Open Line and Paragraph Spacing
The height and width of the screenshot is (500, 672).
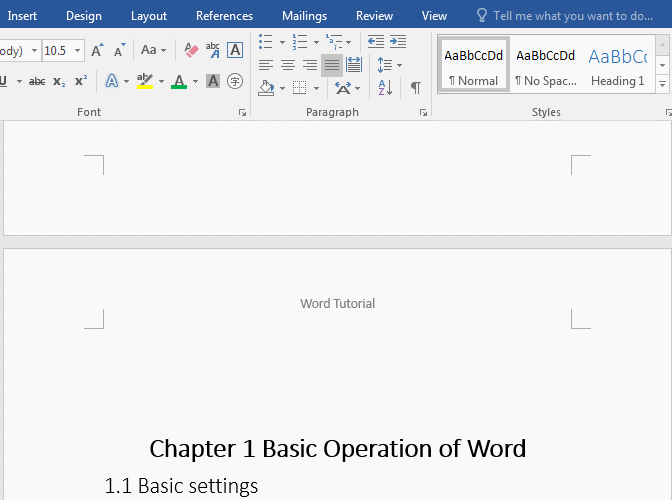click(385, 65)
